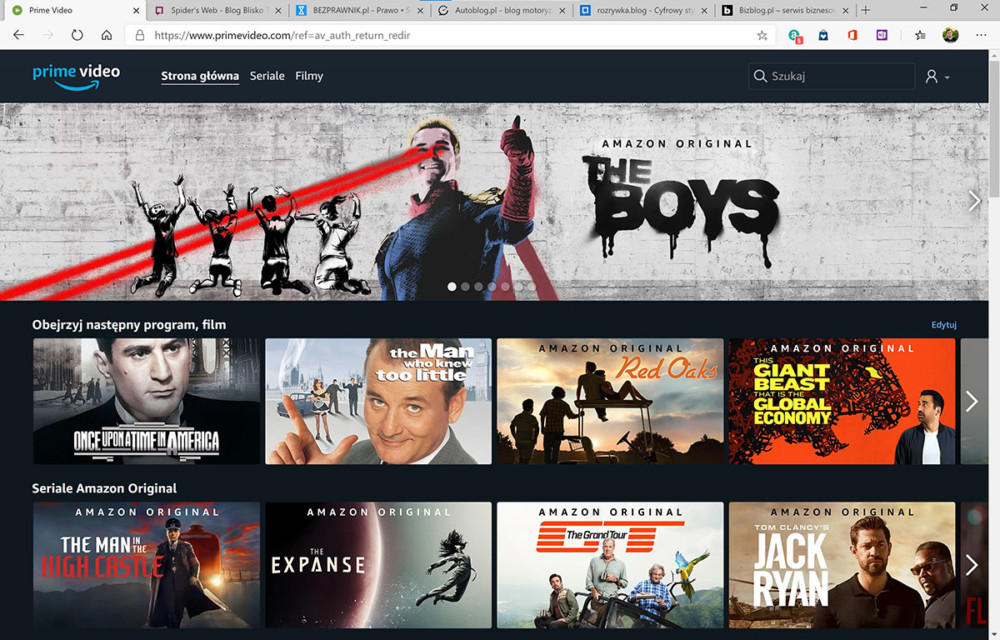
Task: Click the Edytuj link
Action: (x=943, y=324)
